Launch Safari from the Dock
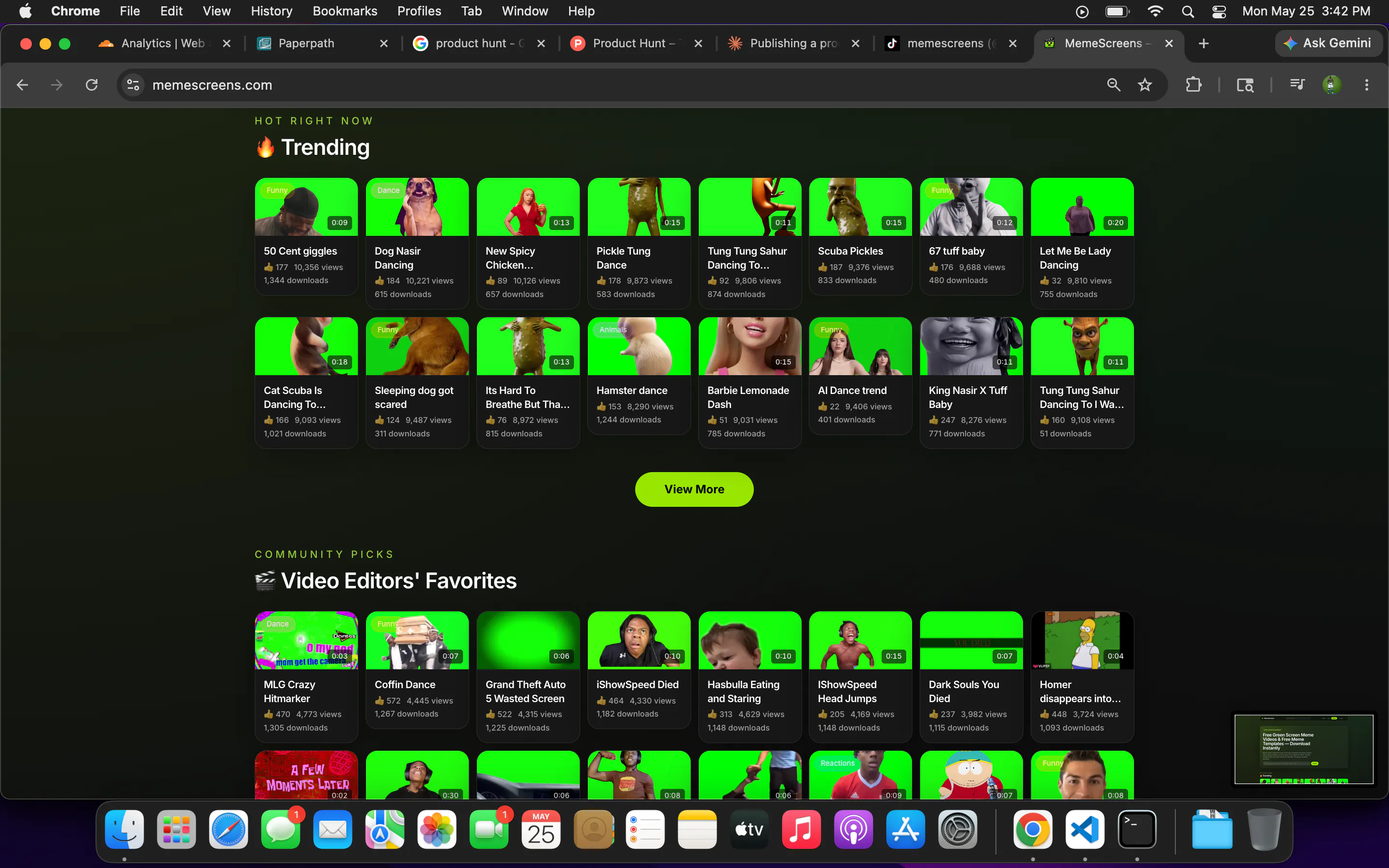The image size is (1389, 868). pyautogui.click(x=229, y=829)
